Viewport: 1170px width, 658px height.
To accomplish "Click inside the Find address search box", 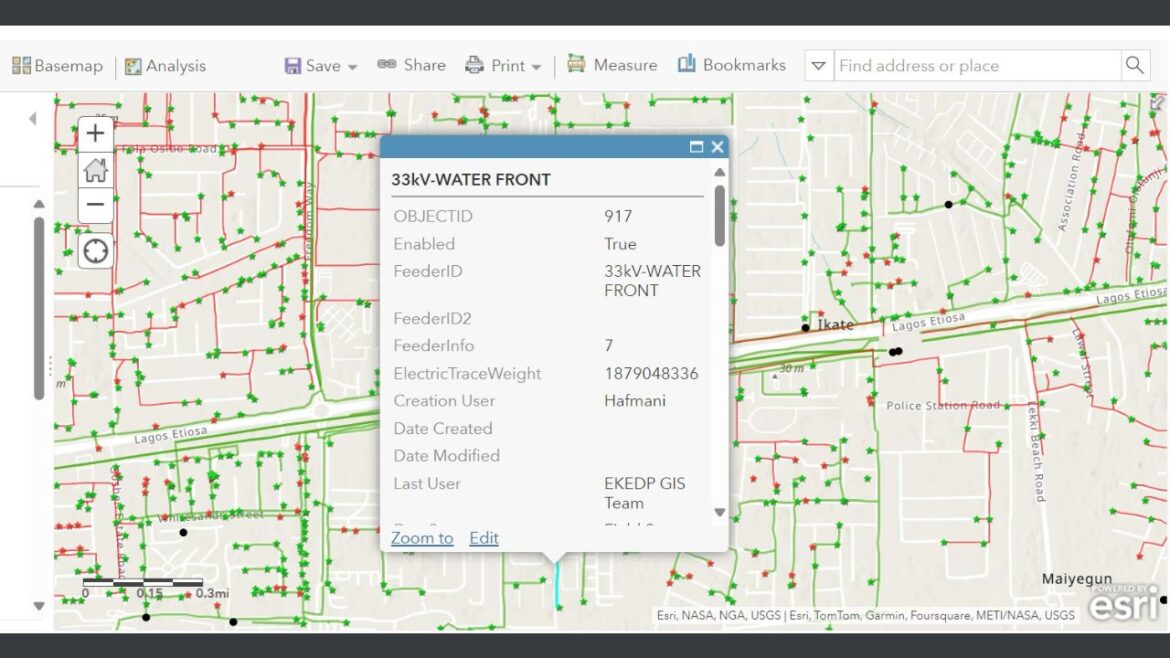I will pyautogui.click(x=960, y=65).
